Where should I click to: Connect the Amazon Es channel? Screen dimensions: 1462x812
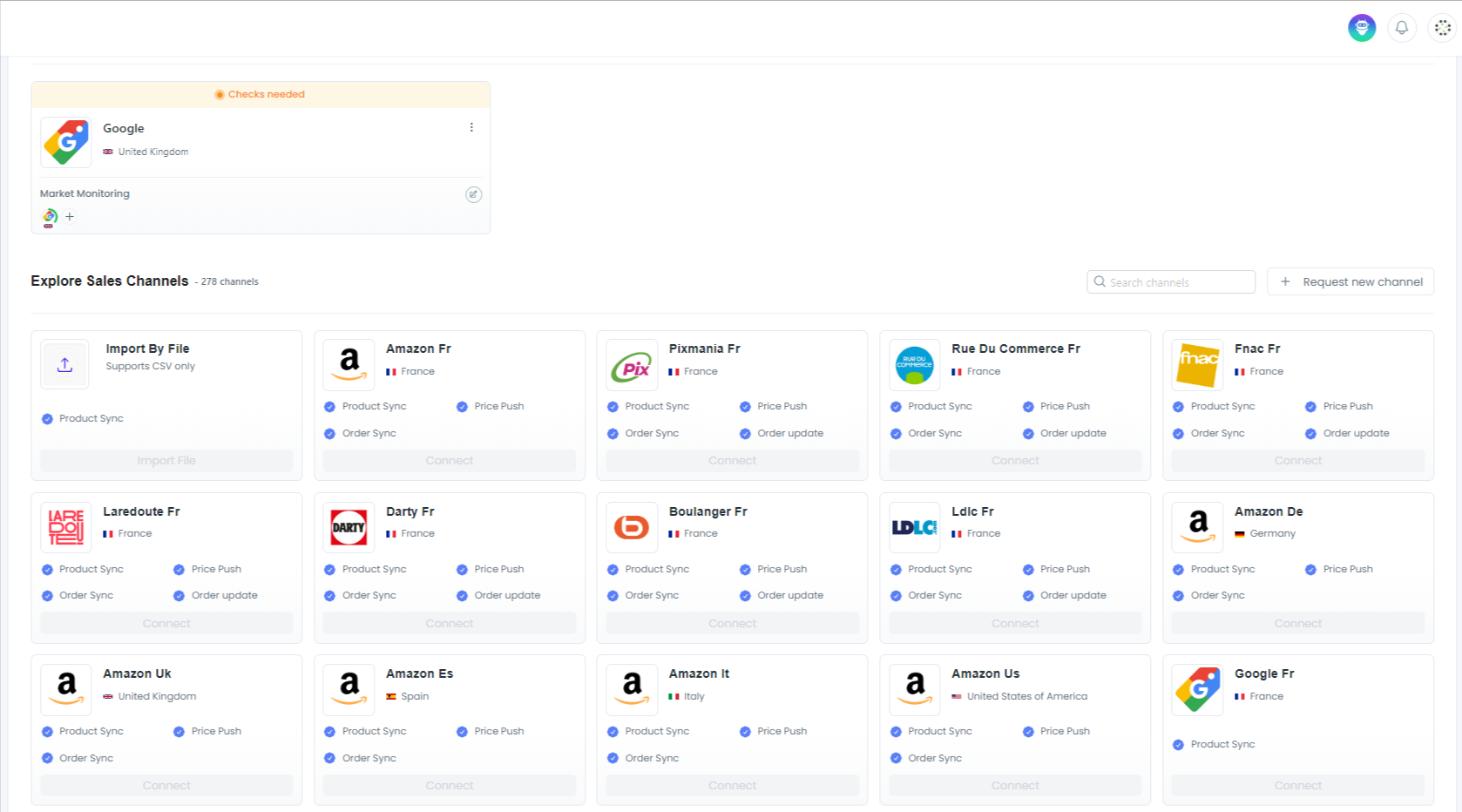[x=450, y=785]
